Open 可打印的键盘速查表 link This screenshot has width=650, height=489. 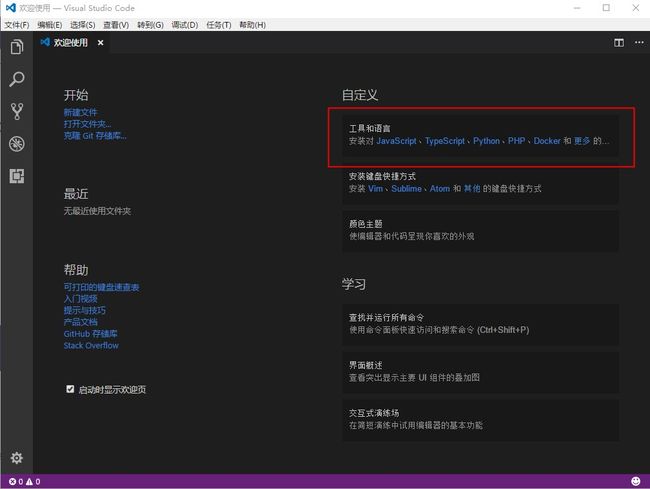pyautogui.click(x=102, y=287)
